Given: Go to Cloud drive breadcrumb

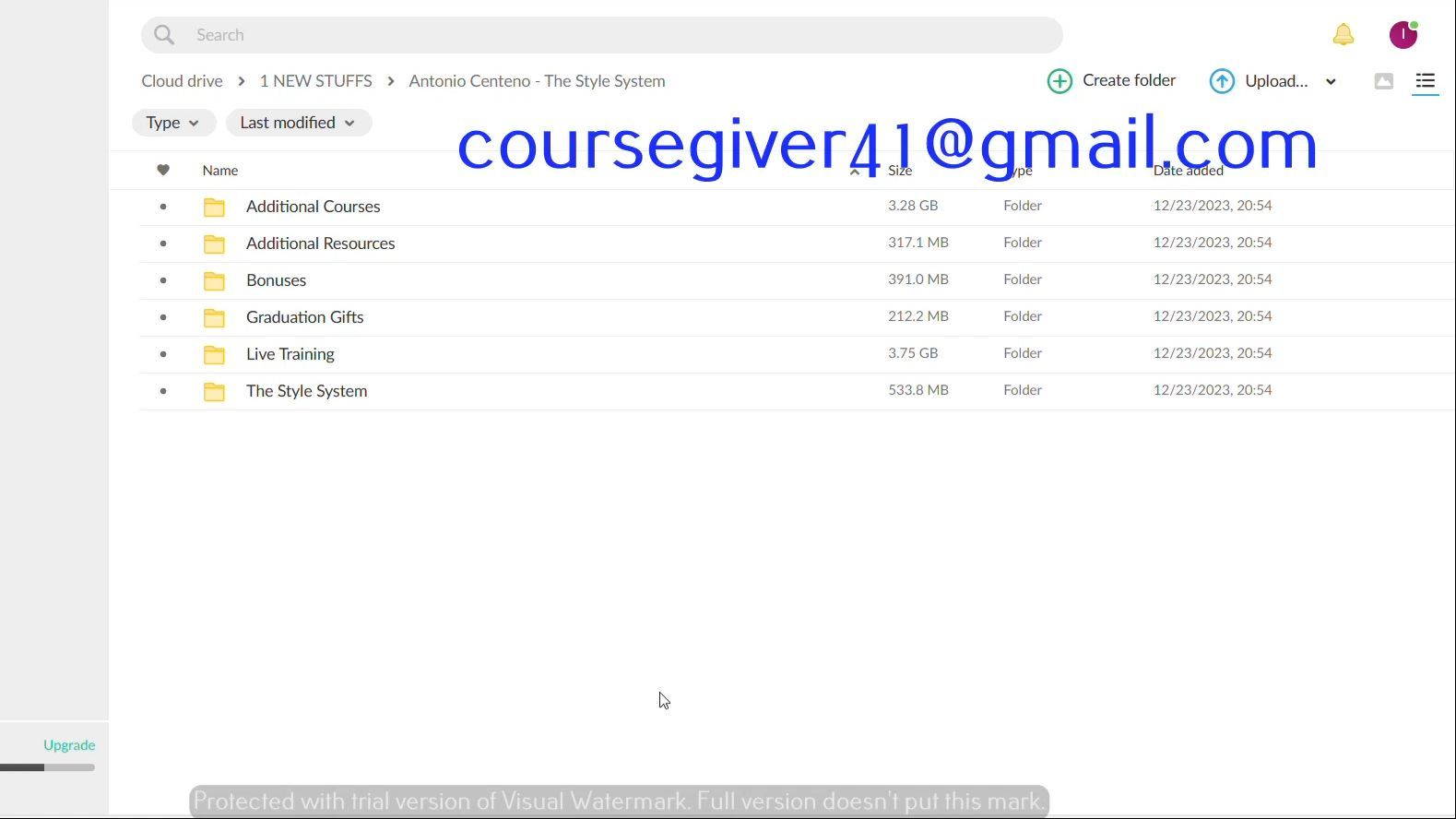Looking at the screenshot, I should (182, 81).
